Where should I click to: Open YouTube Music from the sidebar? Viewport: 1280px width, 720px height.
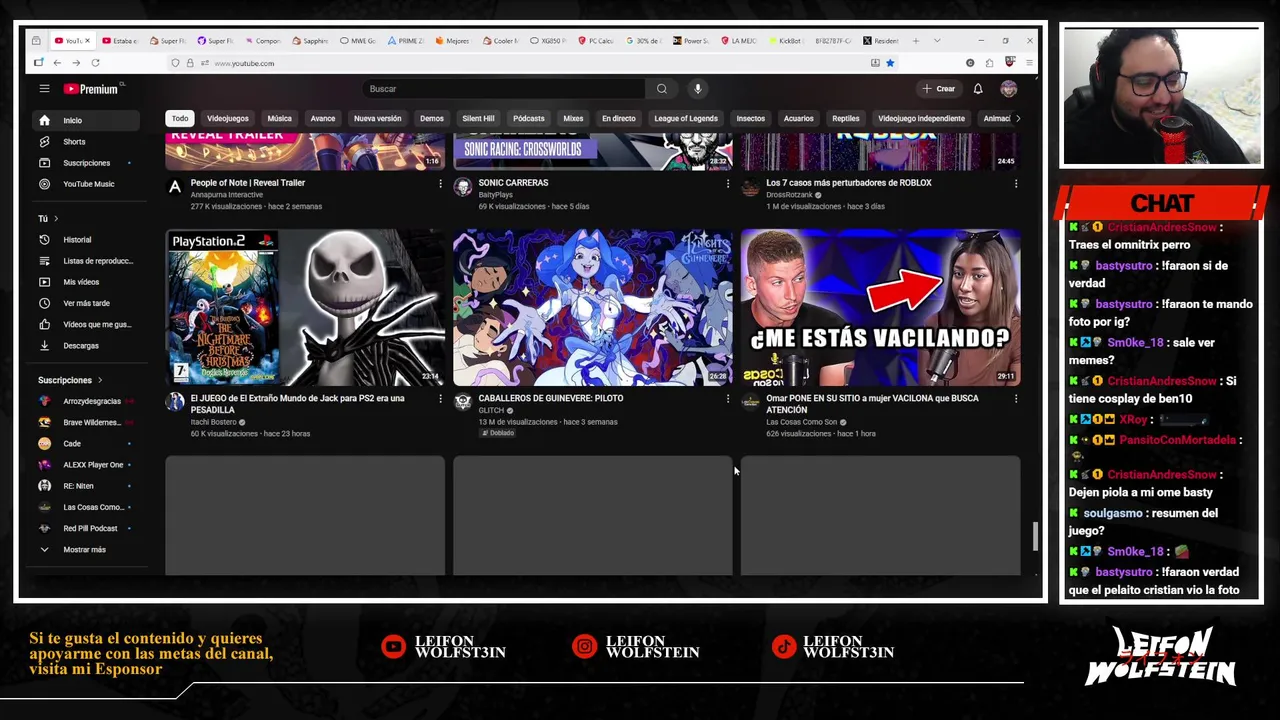(x=87, y=184)
